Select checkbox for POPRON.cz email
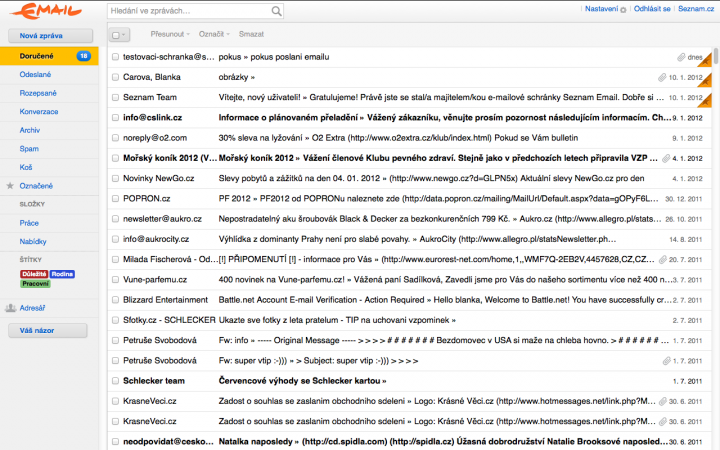This screenshot has height=450, width=720. coord(115,198)
